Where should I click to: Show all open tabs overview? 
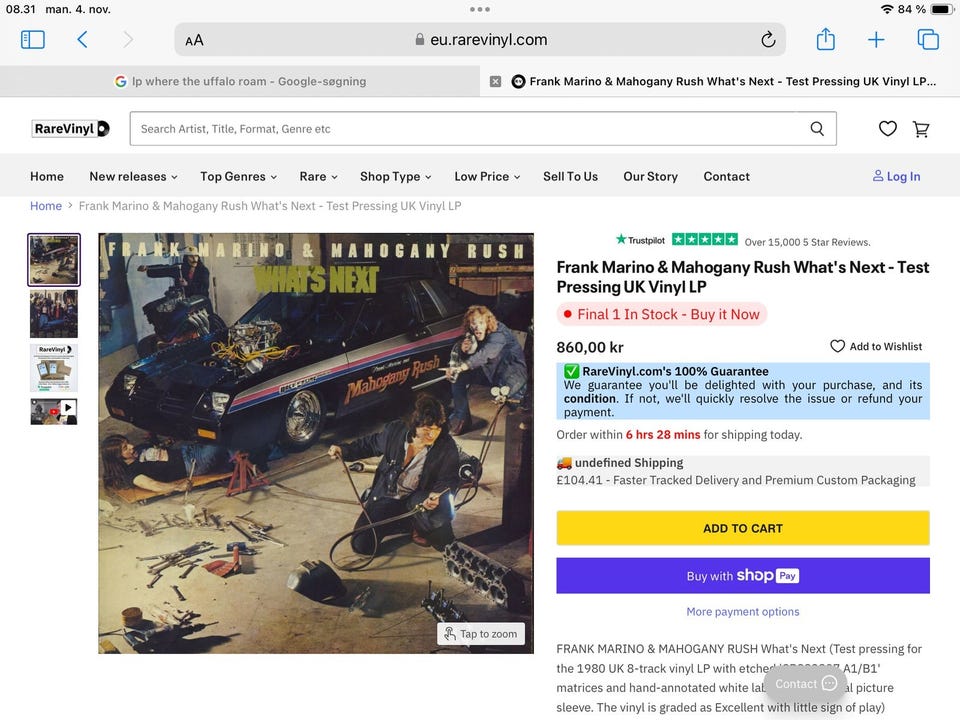928,39
